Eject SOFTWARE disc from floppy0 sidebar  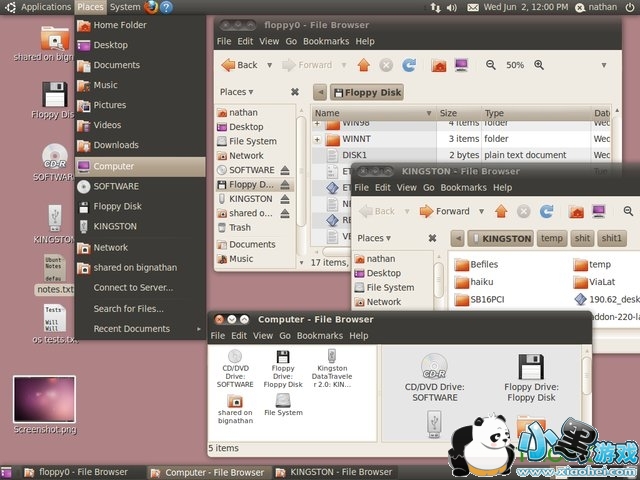point(285,171)
